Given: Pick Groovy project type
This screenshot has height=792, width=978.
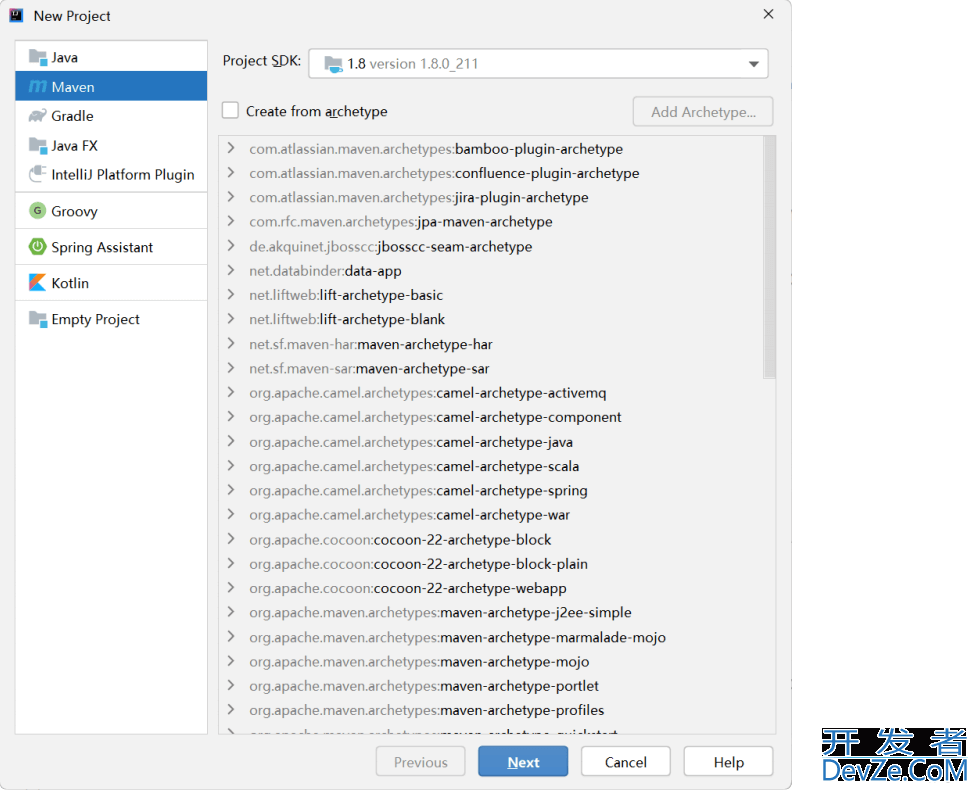Looking at the screenshot, I should [111, 211].
